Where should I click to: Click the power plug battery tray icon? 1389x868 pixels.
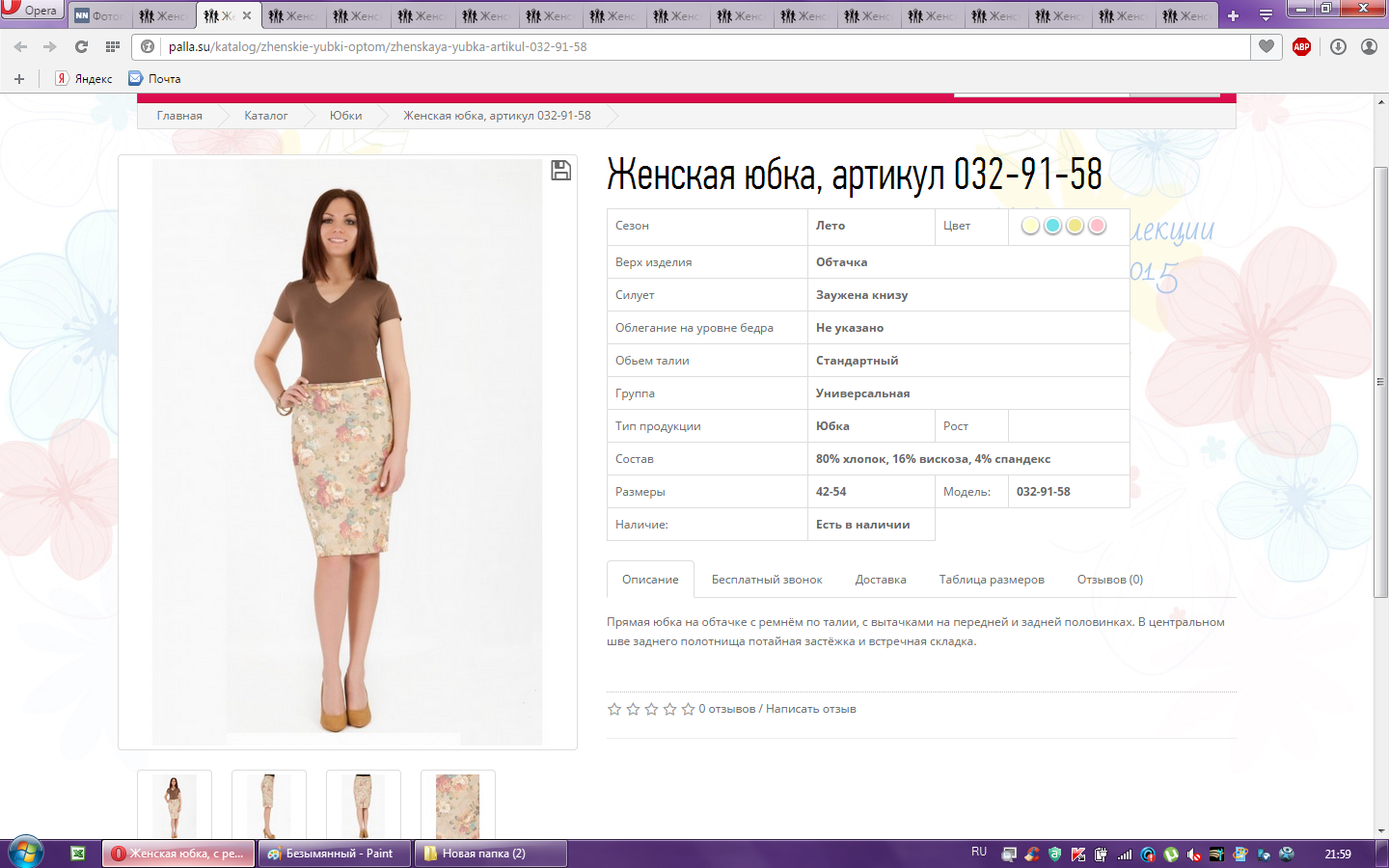(1102, 854)
